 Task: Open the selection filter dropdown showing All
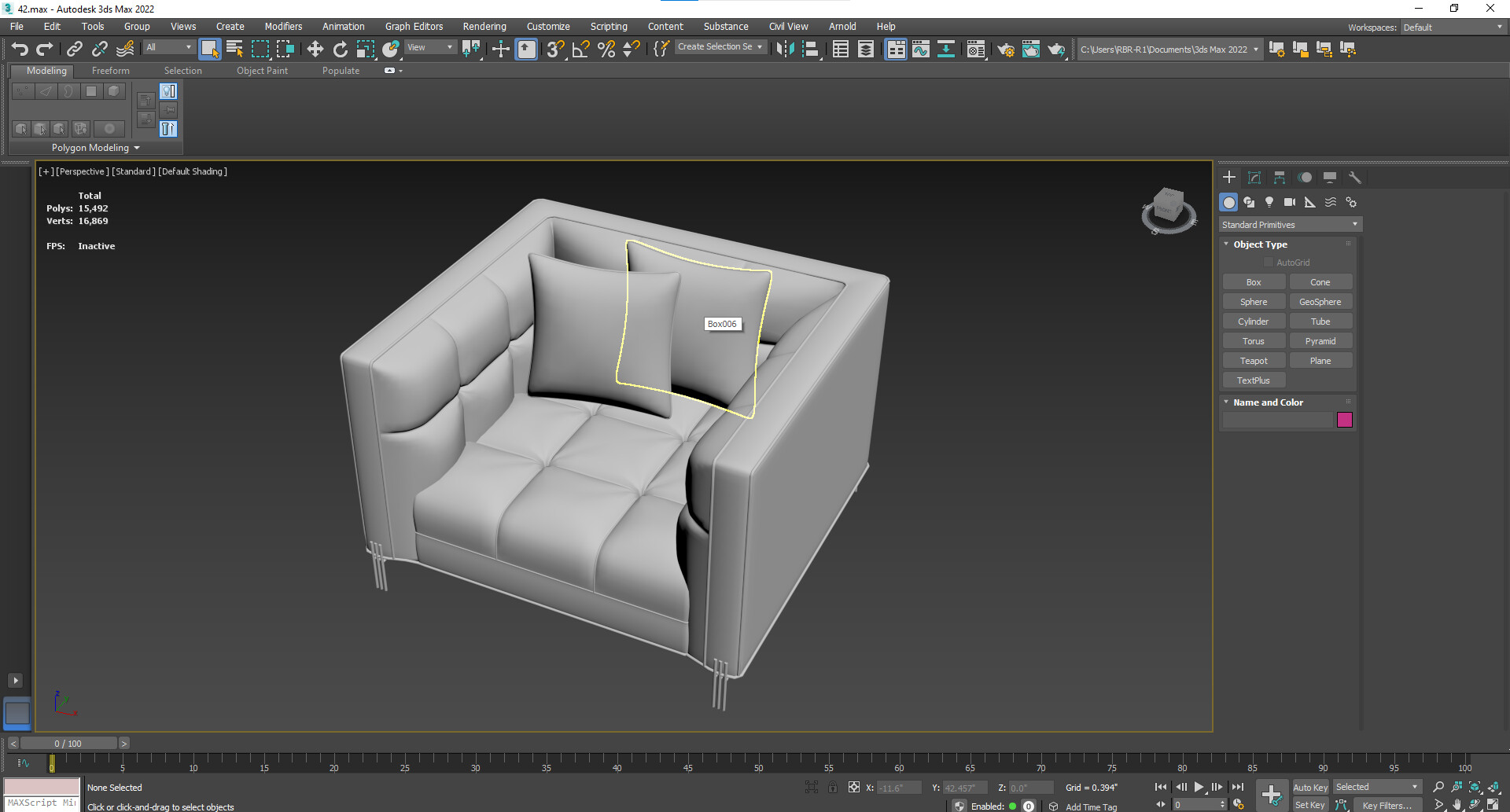(x=168, y=47)
